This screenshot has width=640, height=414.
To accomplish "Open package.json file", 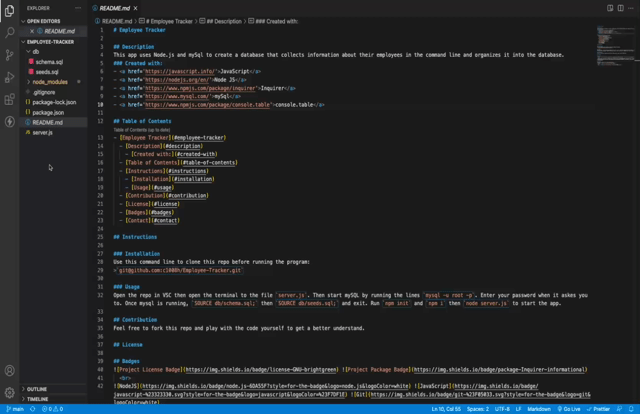I will 48,112.
